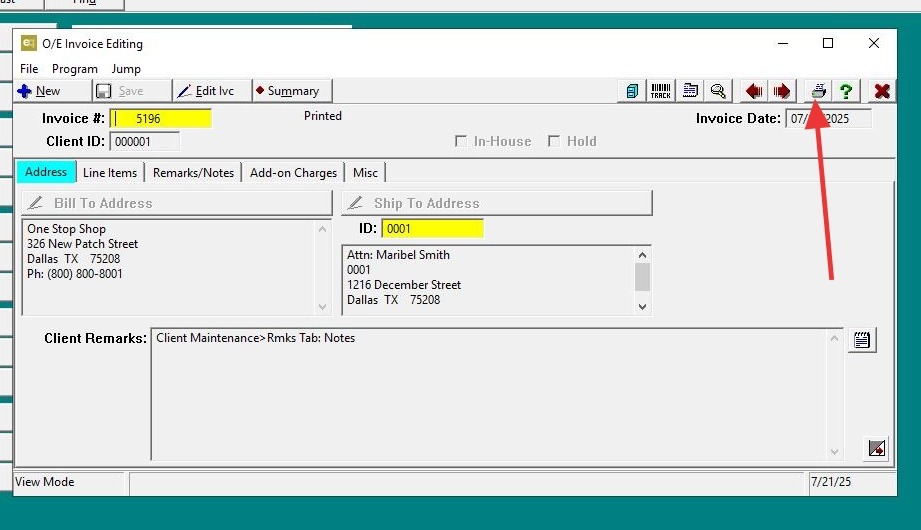Screen dimensions: 921x530
Task: Open the File menu
Action: [29, 69]
